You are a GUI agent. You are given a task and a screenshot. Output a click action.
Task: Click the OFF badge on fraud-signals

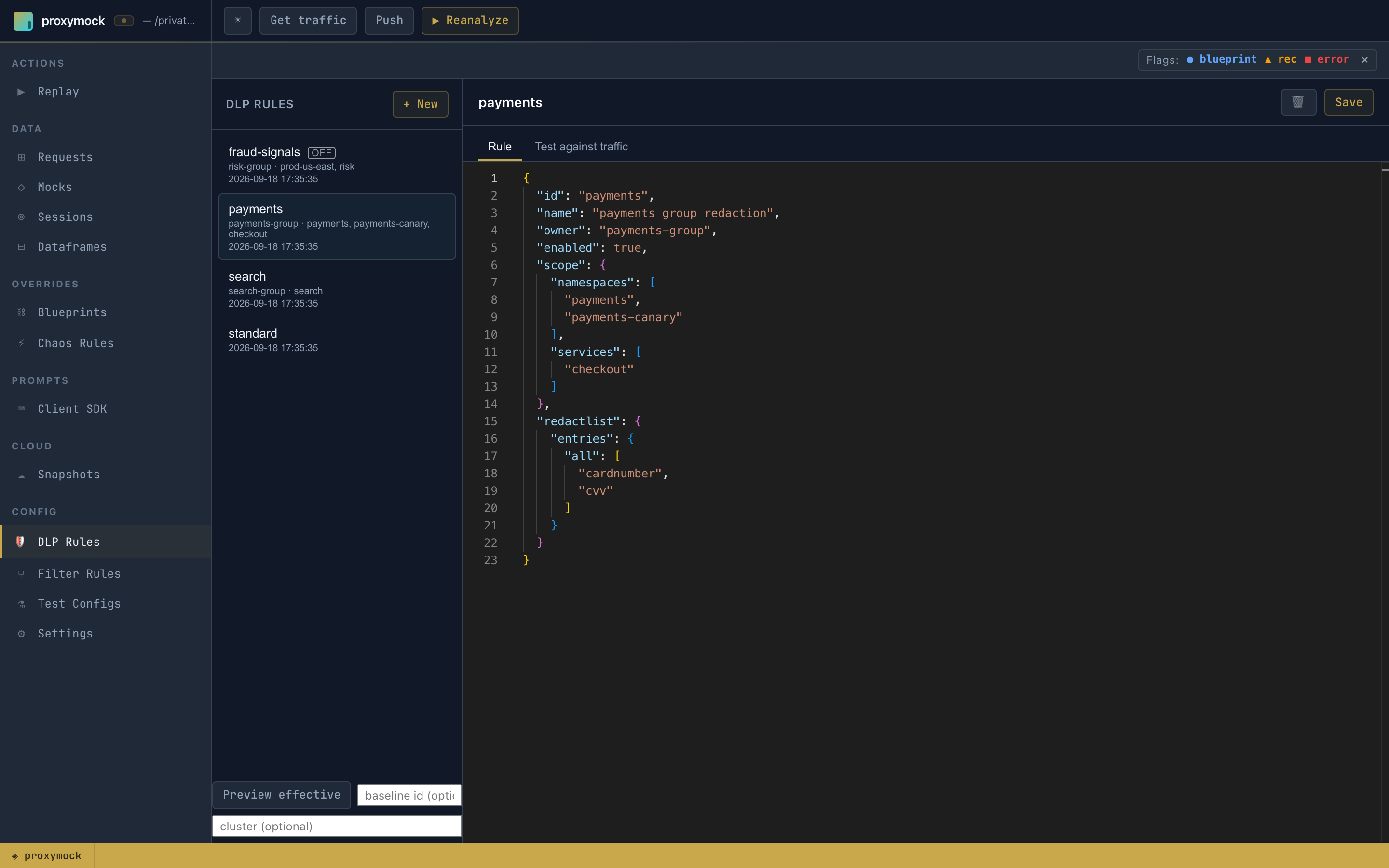point(321,153)
